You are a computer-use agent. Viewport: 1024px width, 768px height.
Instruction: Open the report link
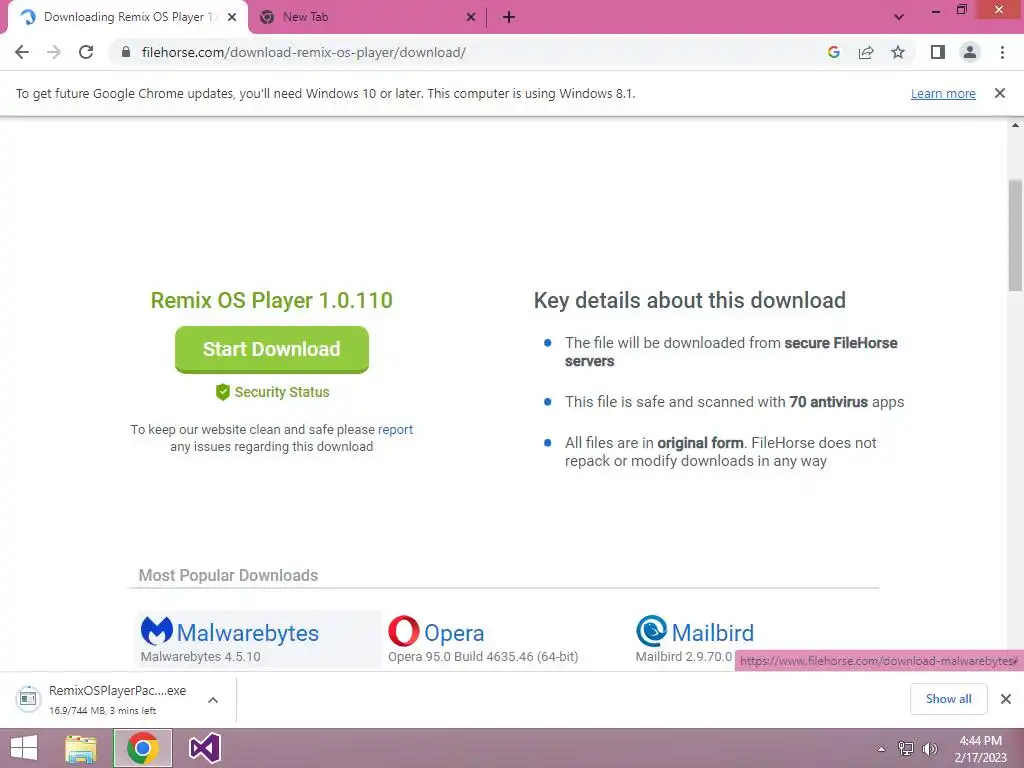tap(396, 430)
